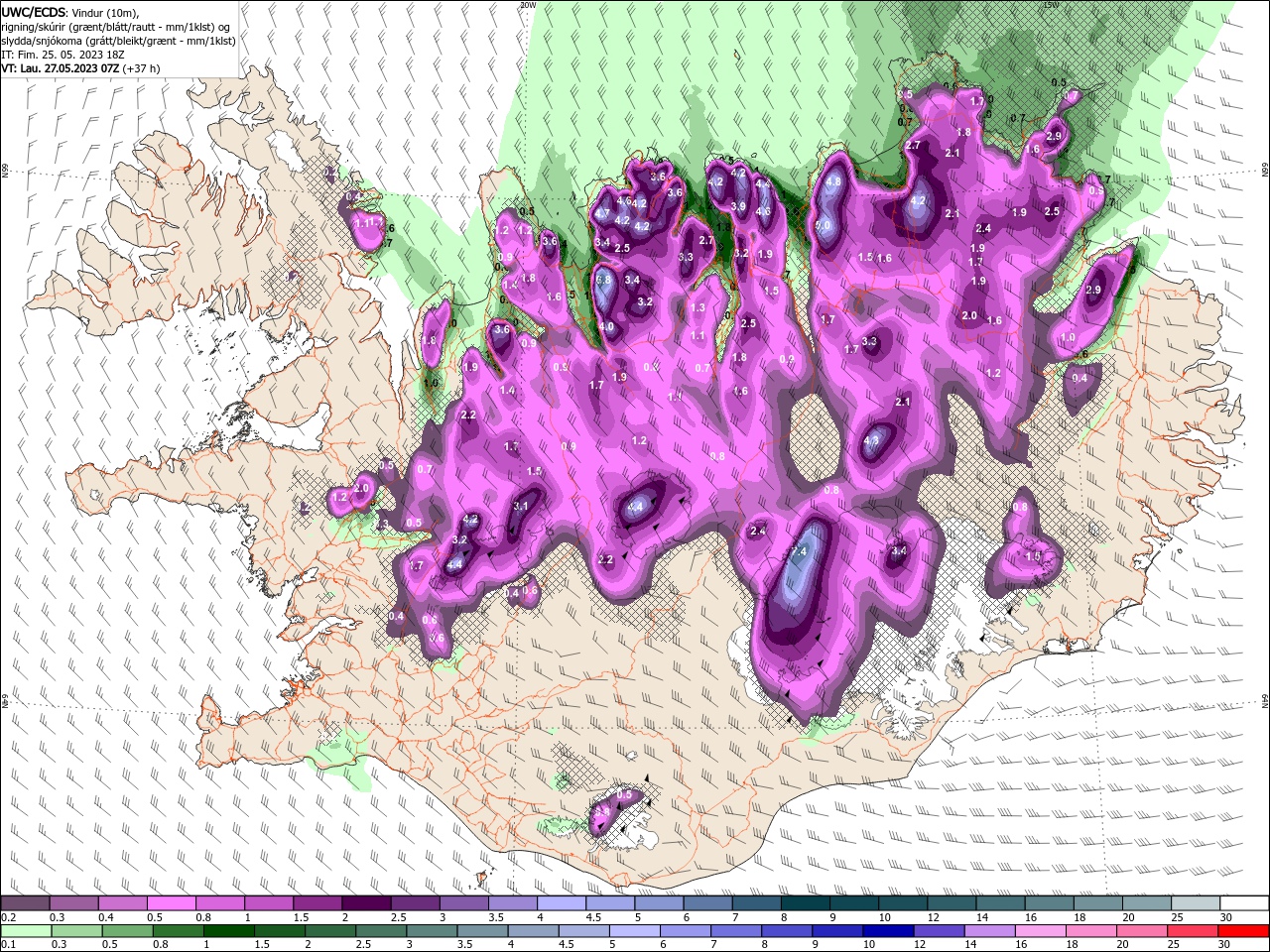Select the violet 12 swatch in lower legend row
The width and height of the screenshot is (1270, 952).
click(x=940, y=931)
